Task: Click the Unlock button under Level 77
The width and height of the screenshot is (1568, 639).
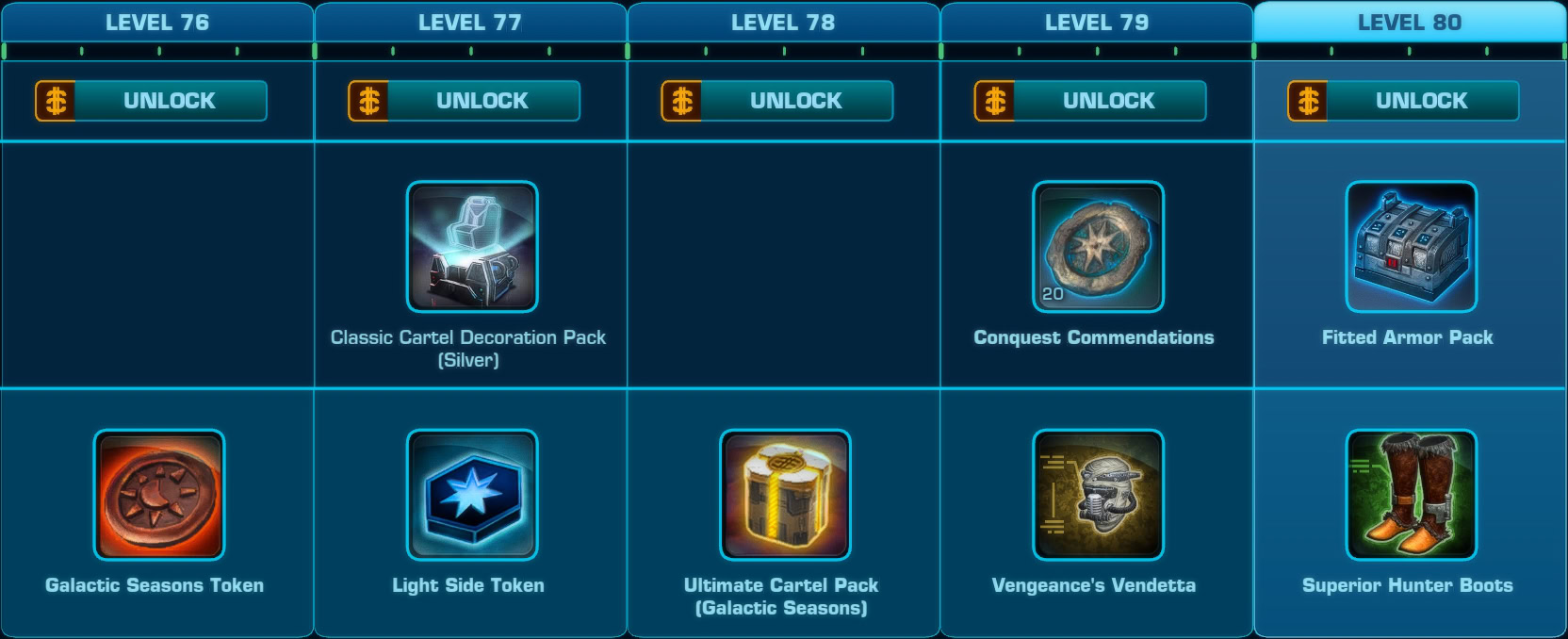Action: pyautogui.click(x=464, y=101)
